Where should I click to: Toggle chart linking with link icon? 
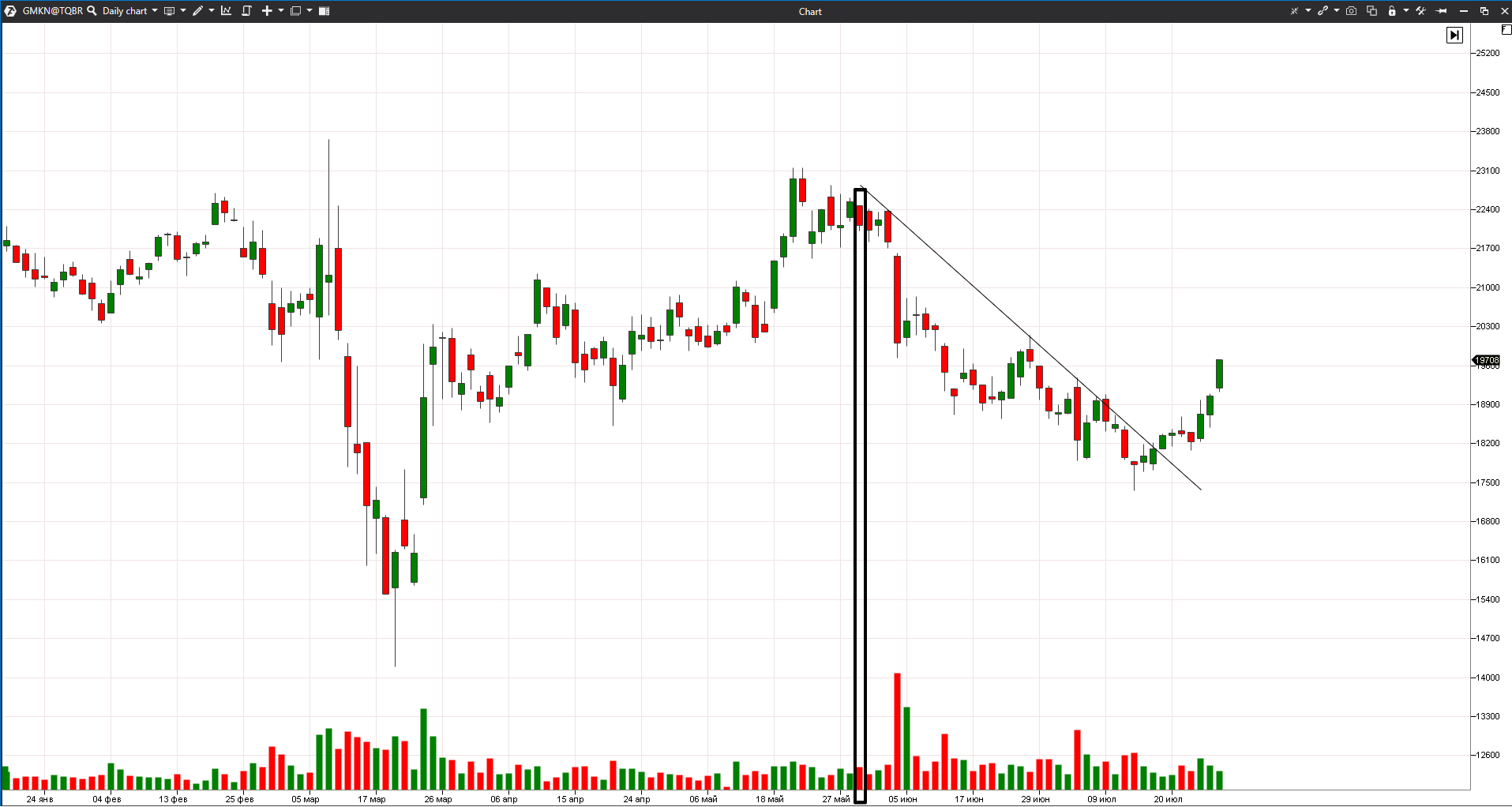point(1323,11)
